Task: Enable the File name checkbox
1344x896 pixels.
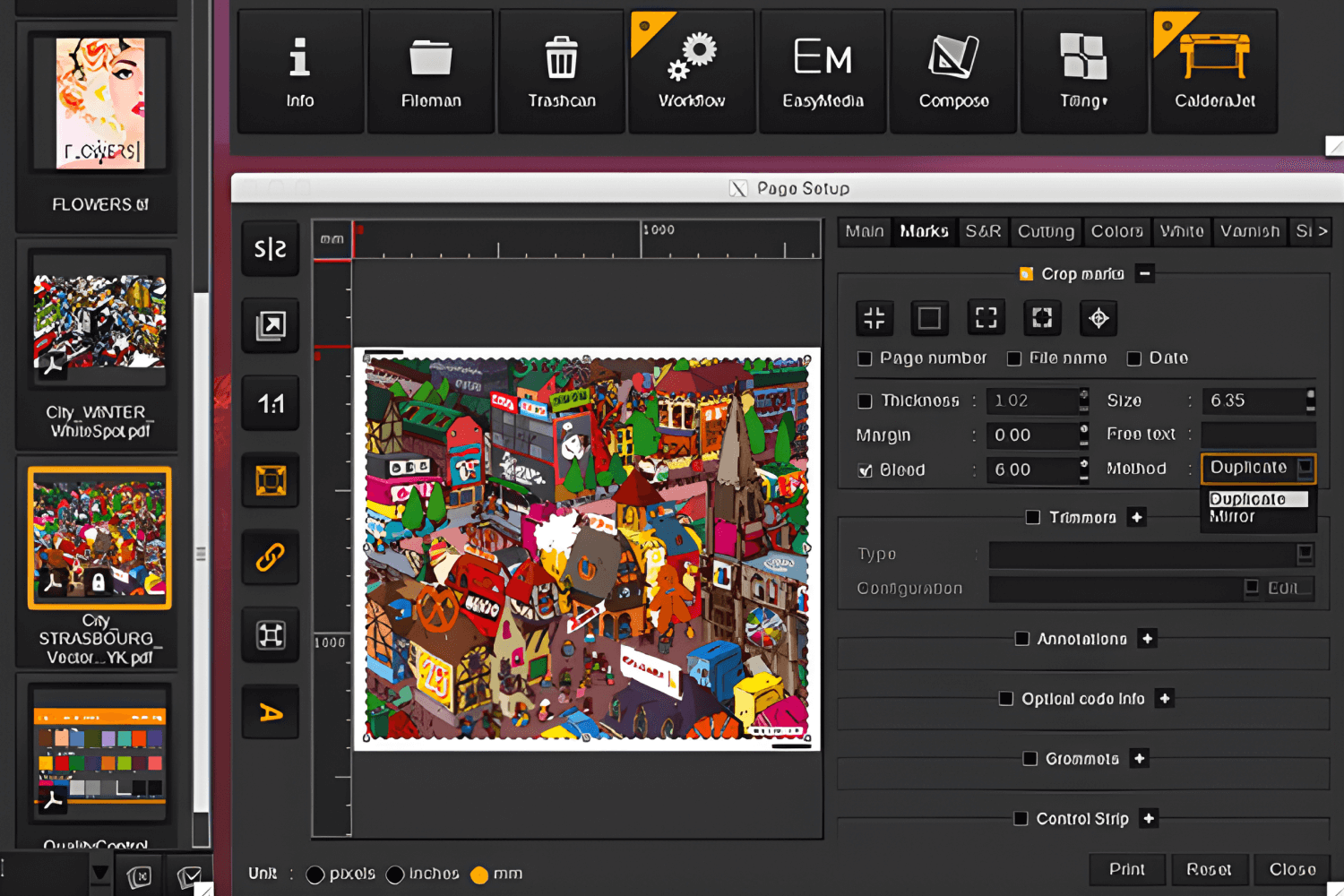Action: [1014, 358]
